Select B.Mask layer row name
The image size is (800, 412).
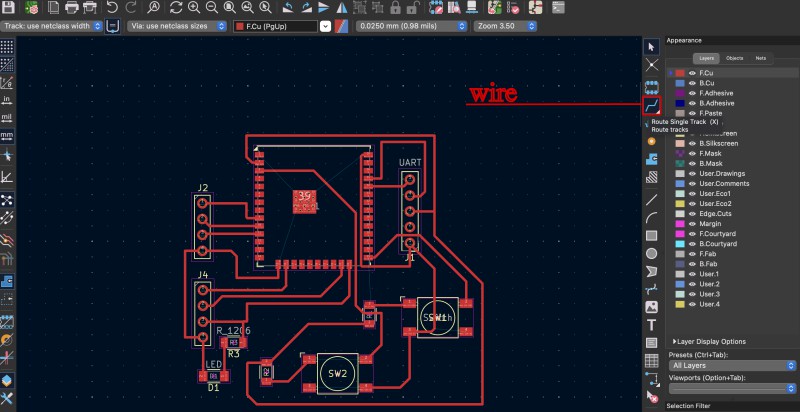tap(711, 164)
